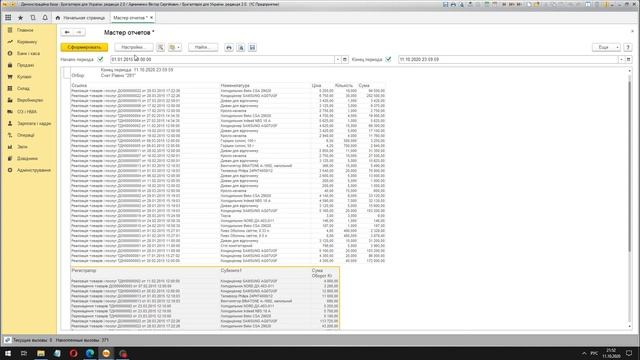Open Opera browser from taskbar
The image size is (640, 360).
coord(73,353)
